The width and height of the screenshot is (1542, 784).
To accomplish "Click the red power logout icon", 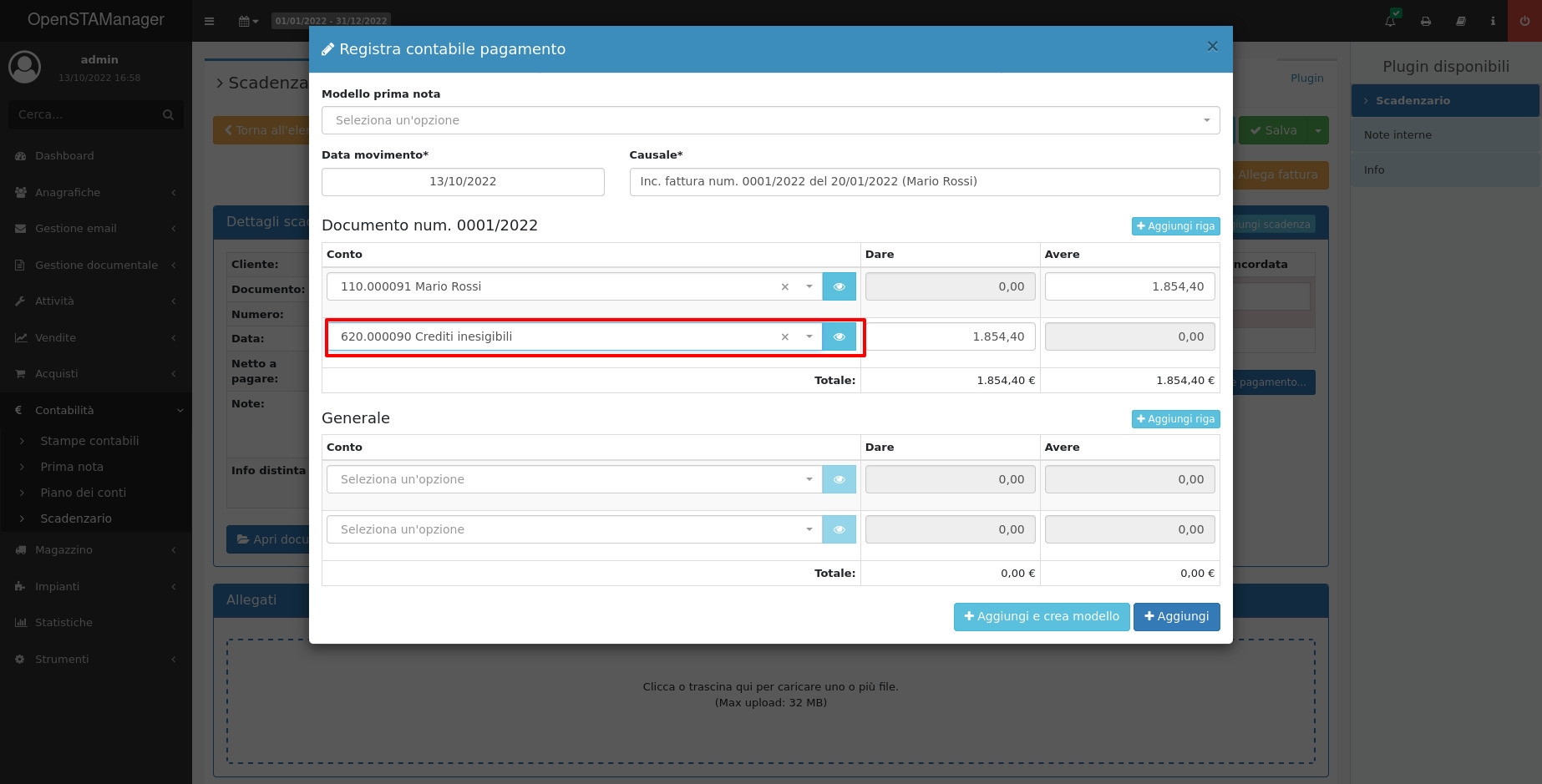I will [x=1524, y=21].
